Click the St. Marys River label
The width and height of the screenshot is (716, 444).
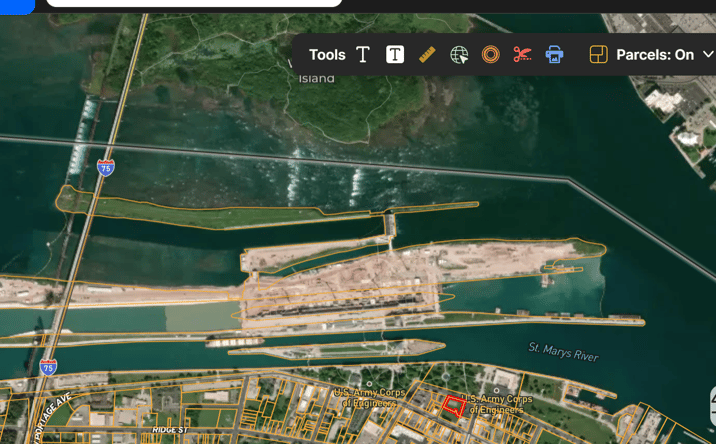[563, 352]
